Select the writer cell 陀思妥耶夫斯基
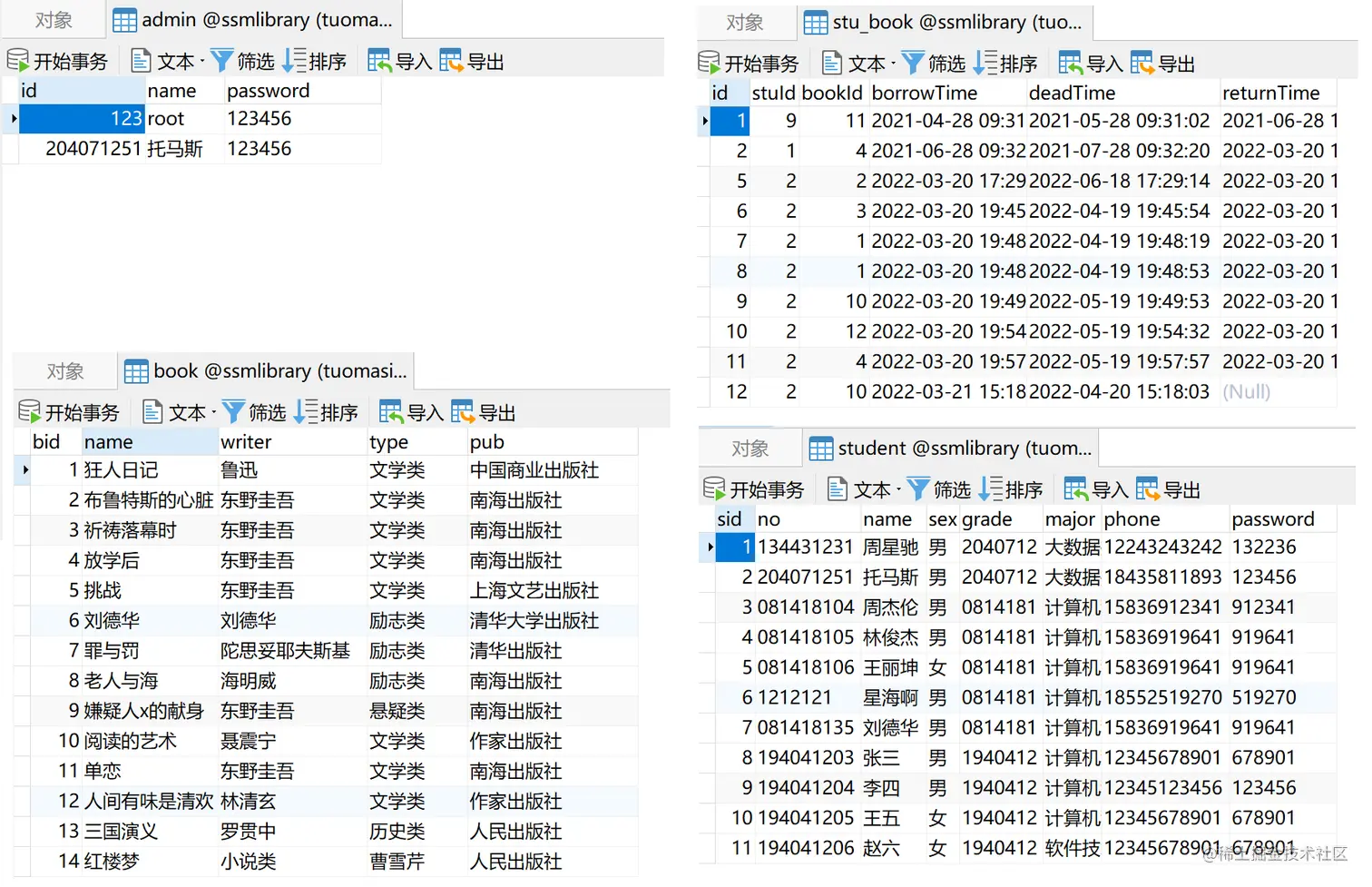Screen dimensions: 1372x887 [292, 651]
